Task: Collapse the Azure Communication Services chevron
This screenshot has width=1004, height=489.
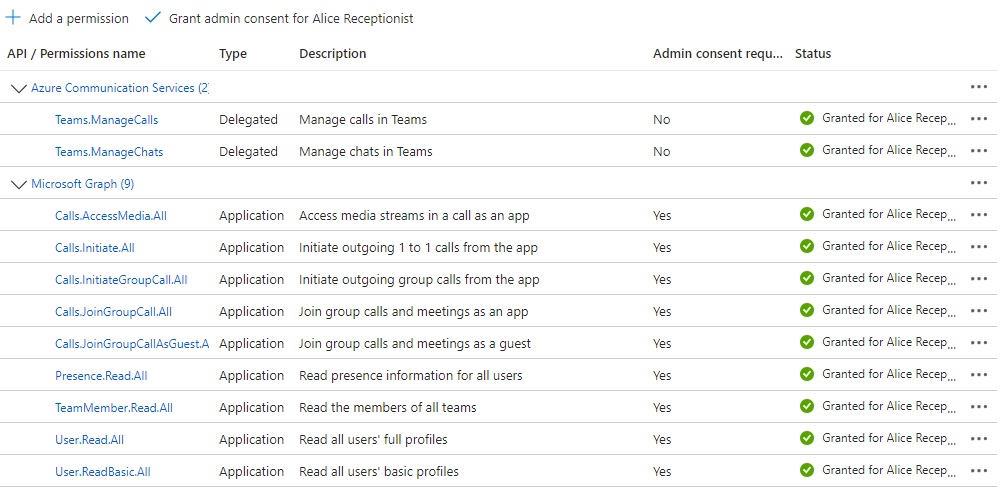Action: 19,88
